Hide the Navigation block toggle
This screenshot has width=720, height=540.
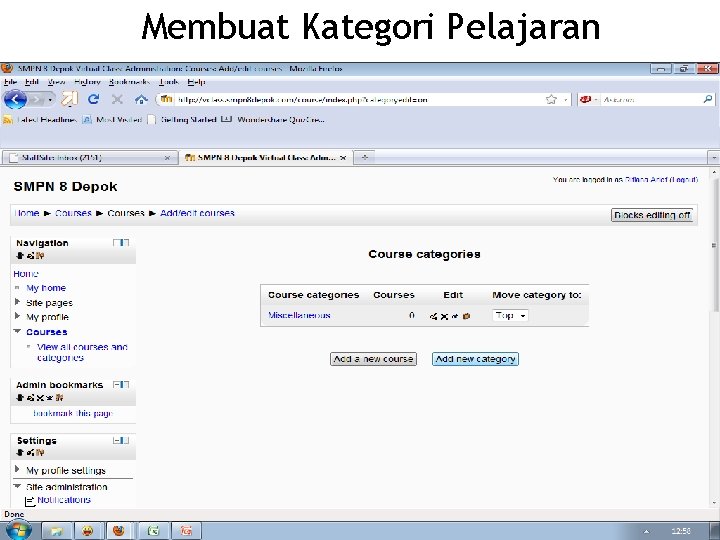click(x=121, y=242)
